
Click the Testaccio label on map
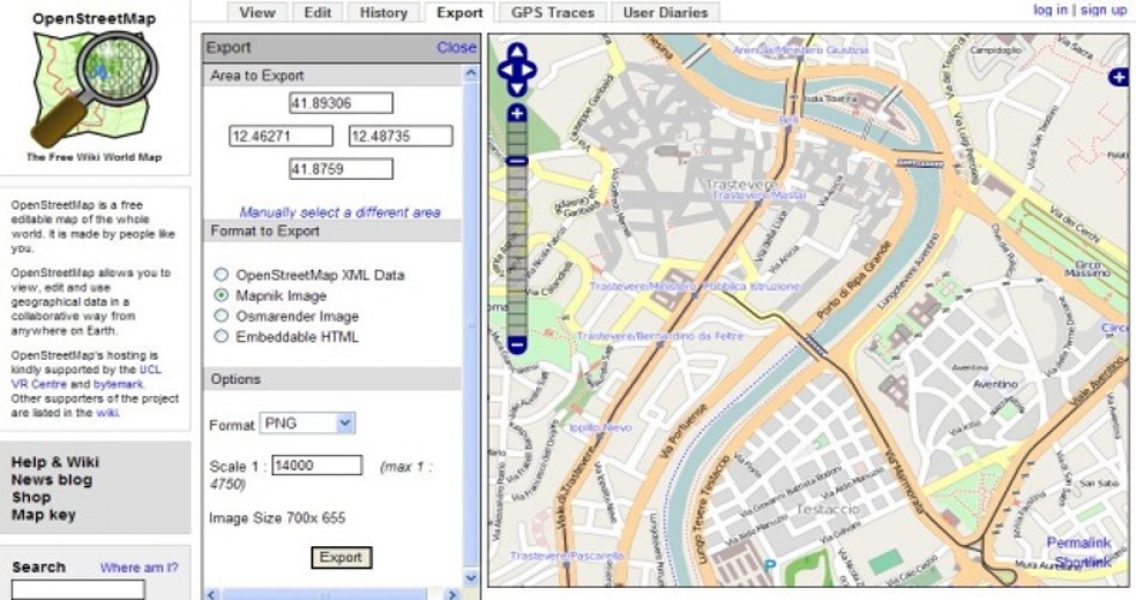click(x=828, y=509)
